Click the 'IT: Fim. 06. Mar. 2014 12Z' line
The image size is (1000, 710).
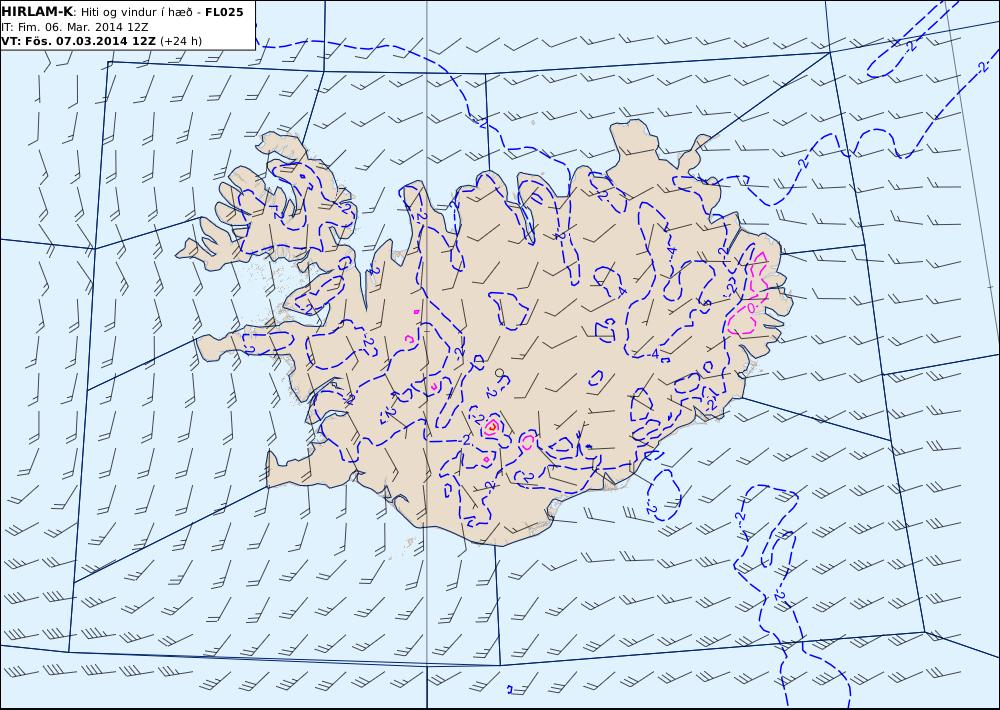click(75, 27)
